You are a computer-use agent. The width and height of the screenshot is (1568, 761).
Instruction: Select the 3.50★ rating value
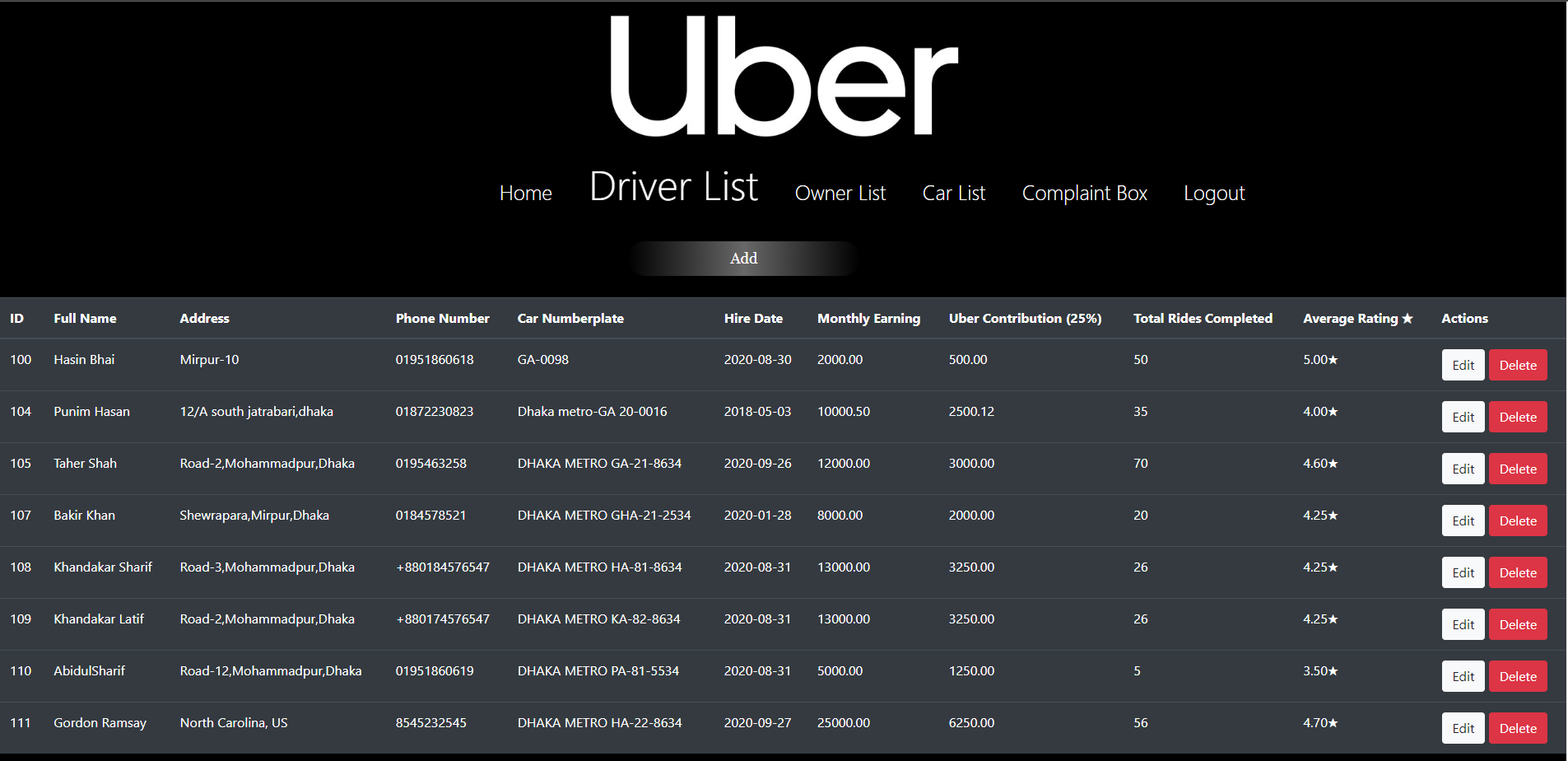[x=1320, y=670]
